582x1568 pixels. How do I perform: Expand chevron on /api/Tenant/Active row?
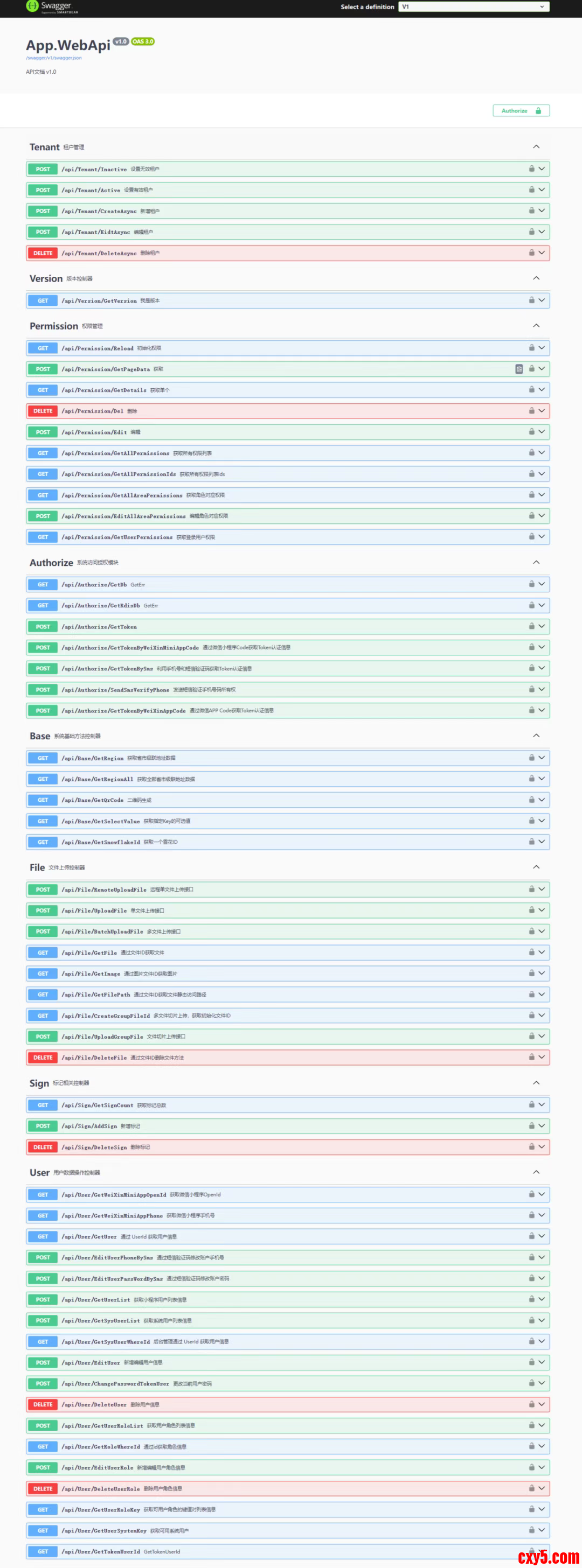coord(541,190)
